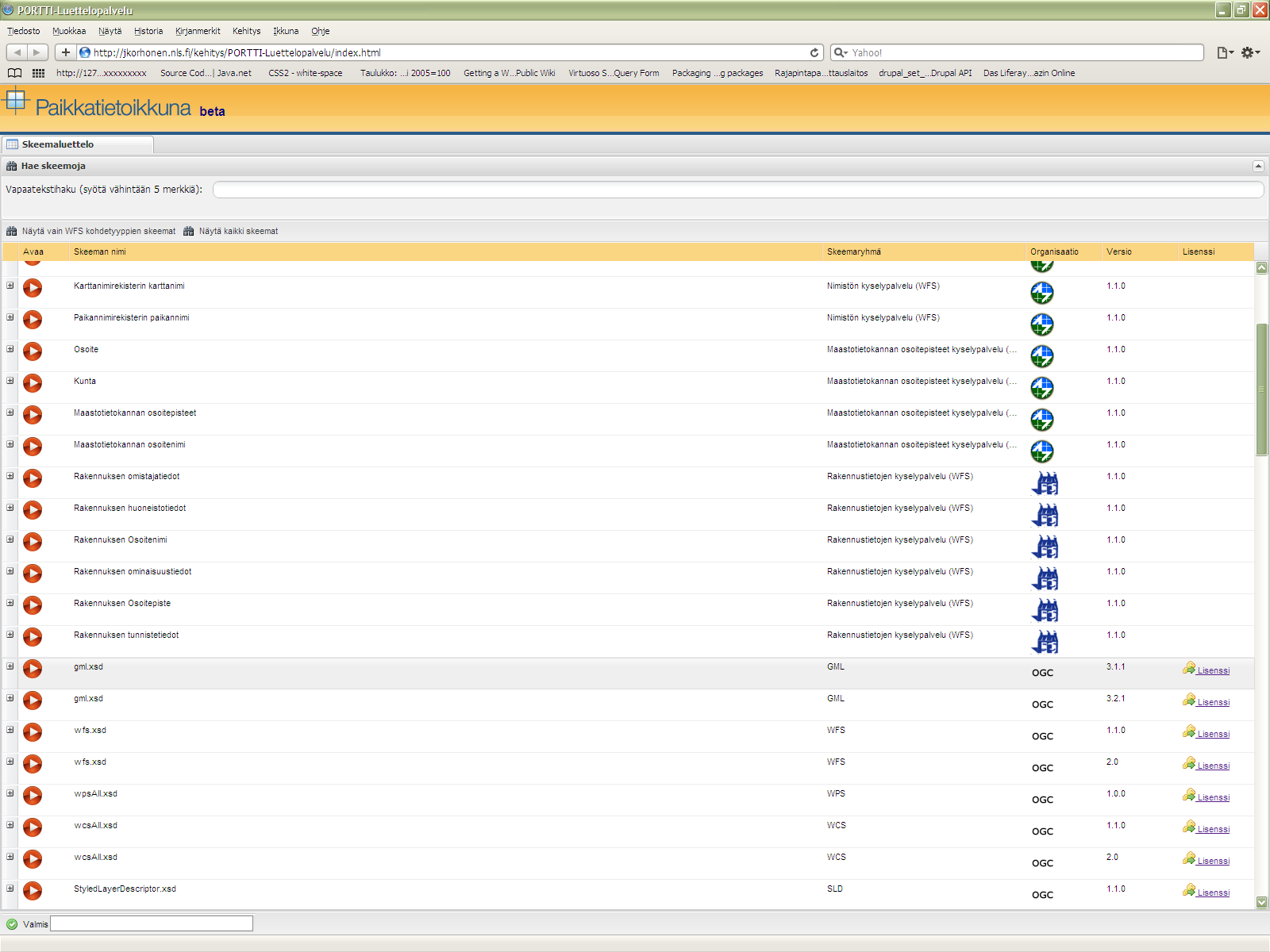Expand the wcsAll.xsd version 1.1.0 row
Viewport: 1270px width, 952px height.
click(10, 825)
